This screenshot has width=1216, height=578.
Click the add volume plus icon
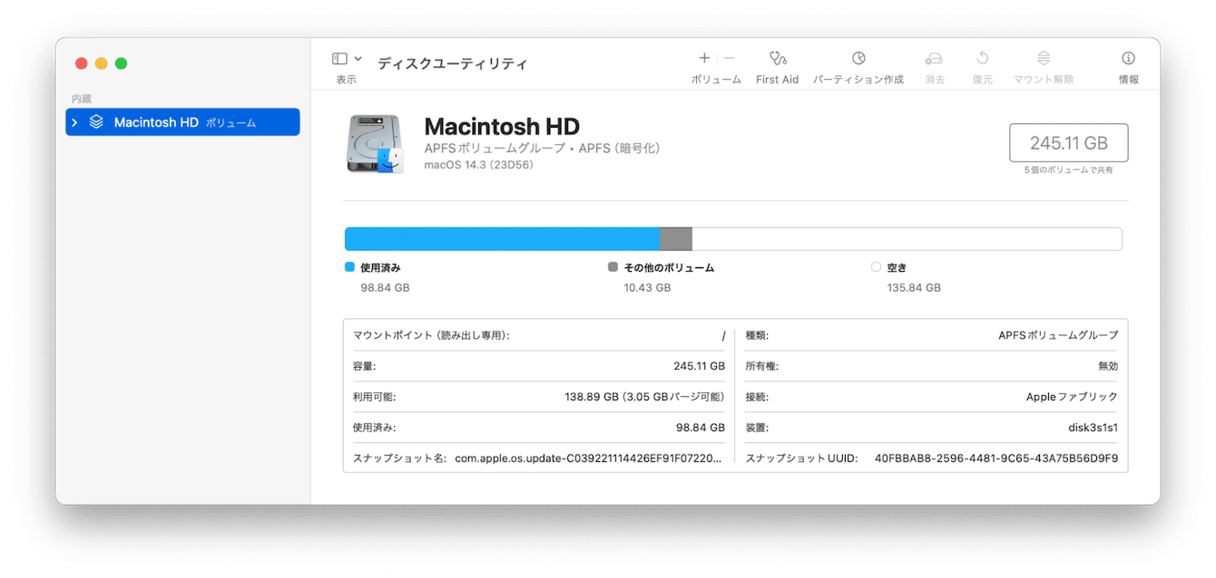tap(704, 59)
